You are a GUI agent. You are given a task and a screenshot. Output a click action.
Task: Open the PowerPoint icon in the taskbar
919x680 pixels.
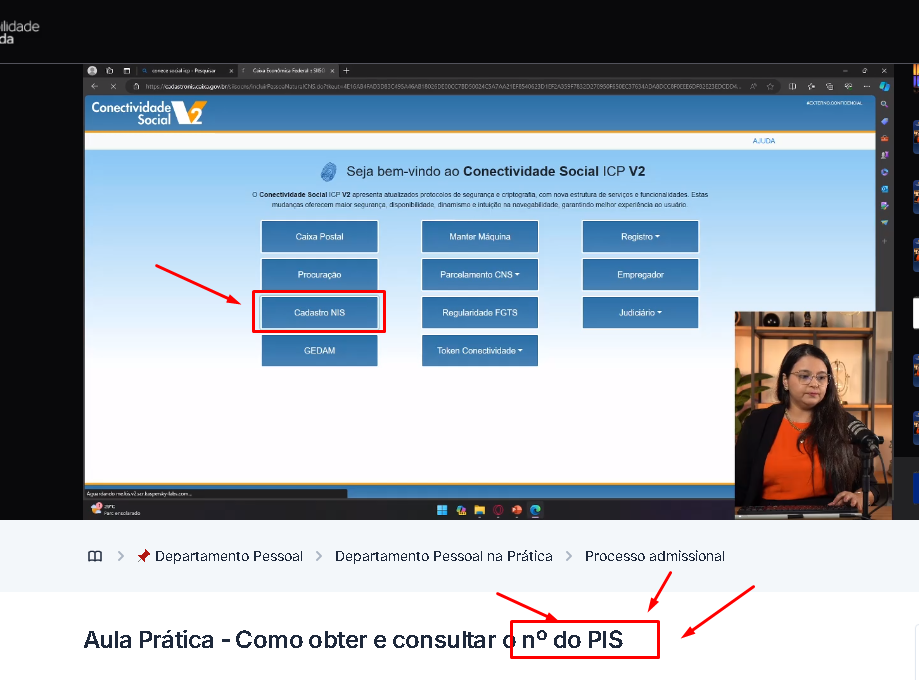[x=516, y=510]
